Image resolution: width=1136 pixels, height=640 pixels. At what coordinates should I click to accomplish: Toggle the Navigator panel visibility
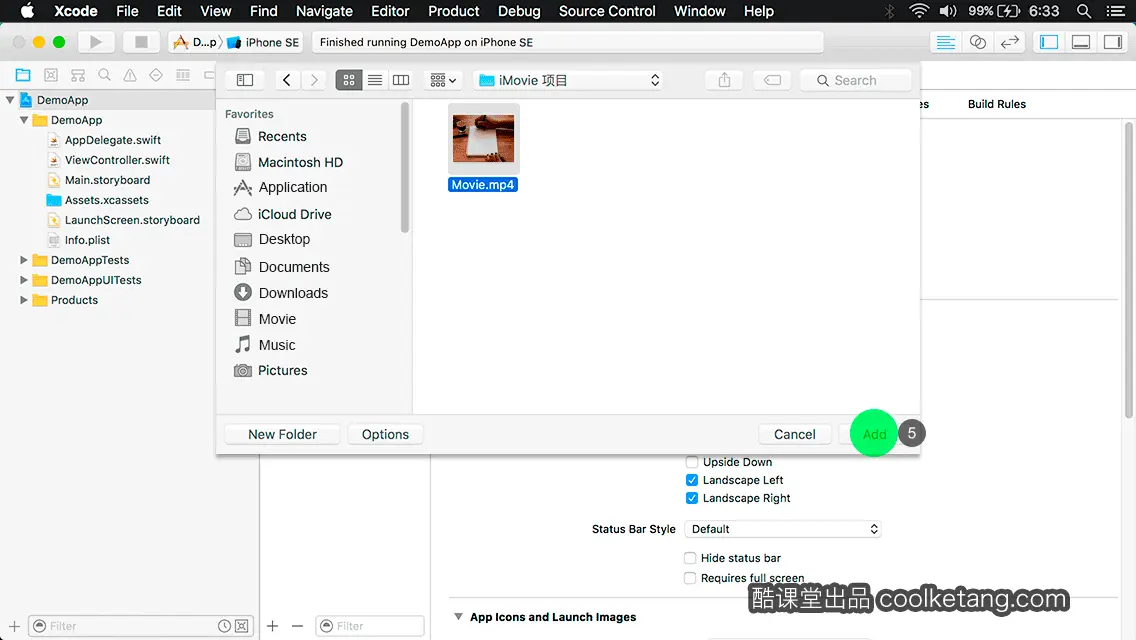pos(1049,42)
